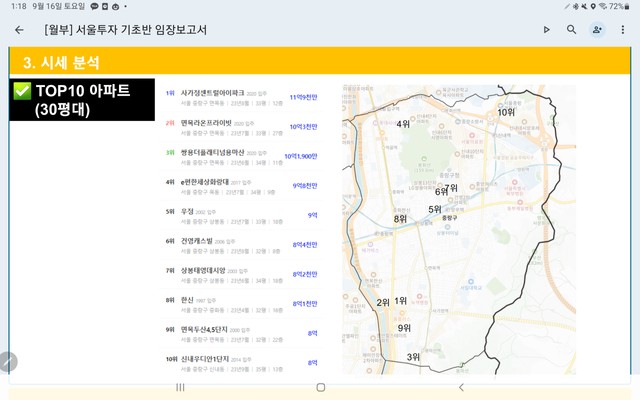Tap the Android back navigation chevron
Viewport: 640px width, 400px height.
461,387
